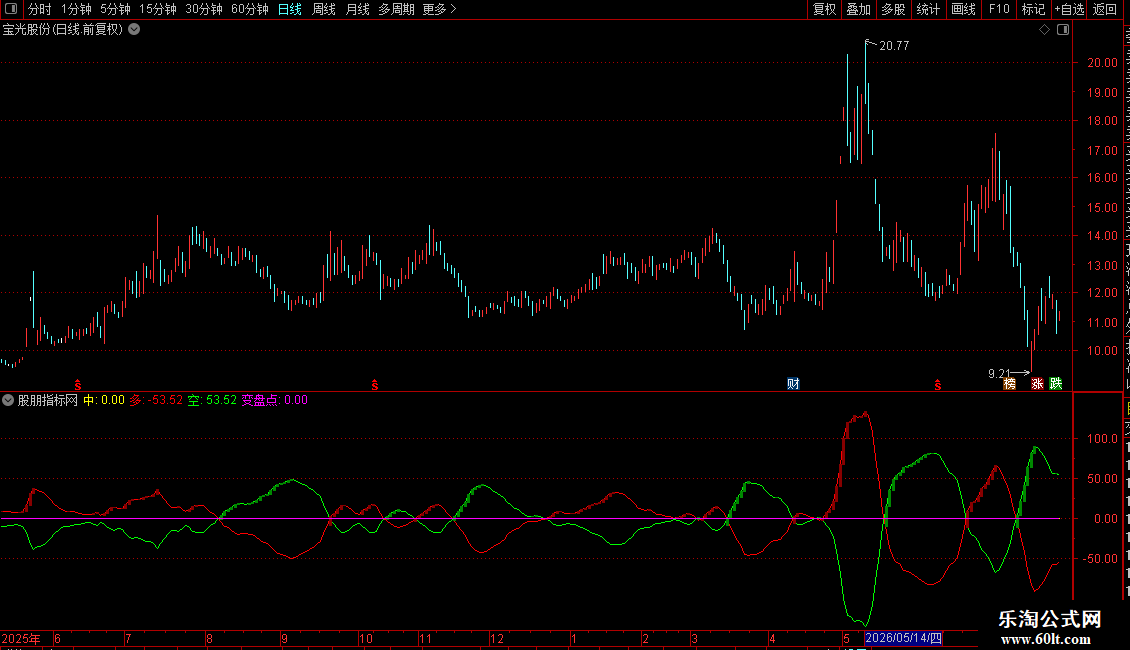
Task: Click the 跌 limit-down marker icon
Action: [x=1056, y=383]
